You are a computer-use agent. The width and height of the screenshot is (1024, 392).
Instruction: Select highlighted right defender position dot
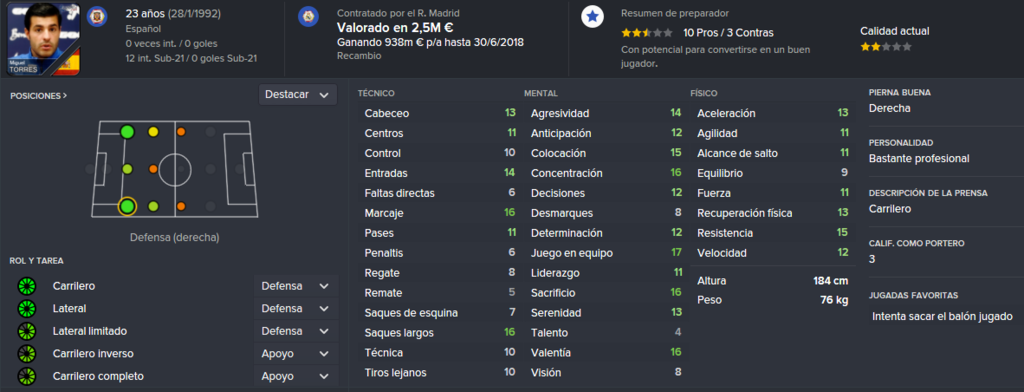click(x=127, y=206)
